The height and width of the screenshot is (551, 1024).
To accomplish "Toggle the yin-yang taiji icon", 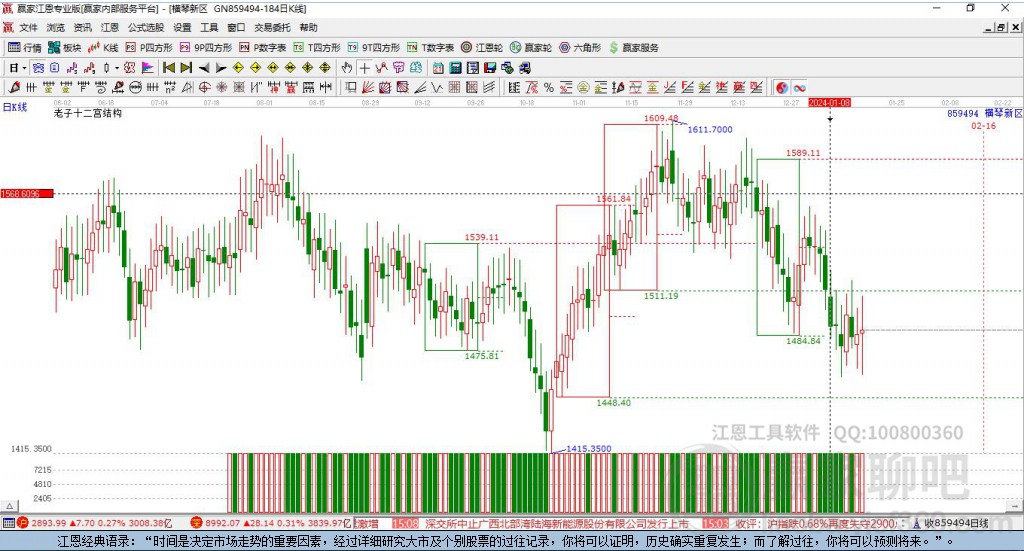I will pos(782,87).
